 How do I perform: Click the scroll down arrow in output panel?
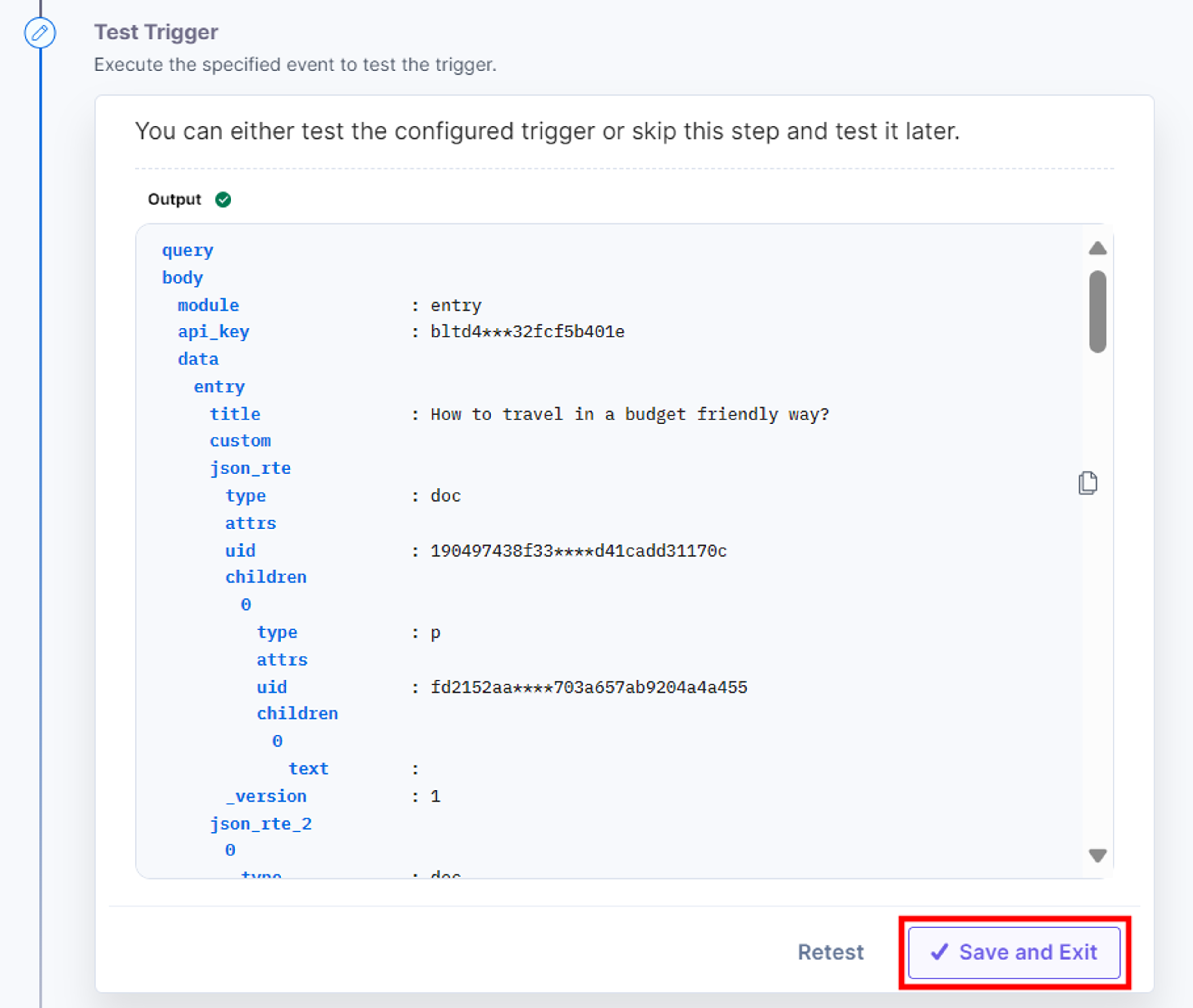pos(1098,855)
